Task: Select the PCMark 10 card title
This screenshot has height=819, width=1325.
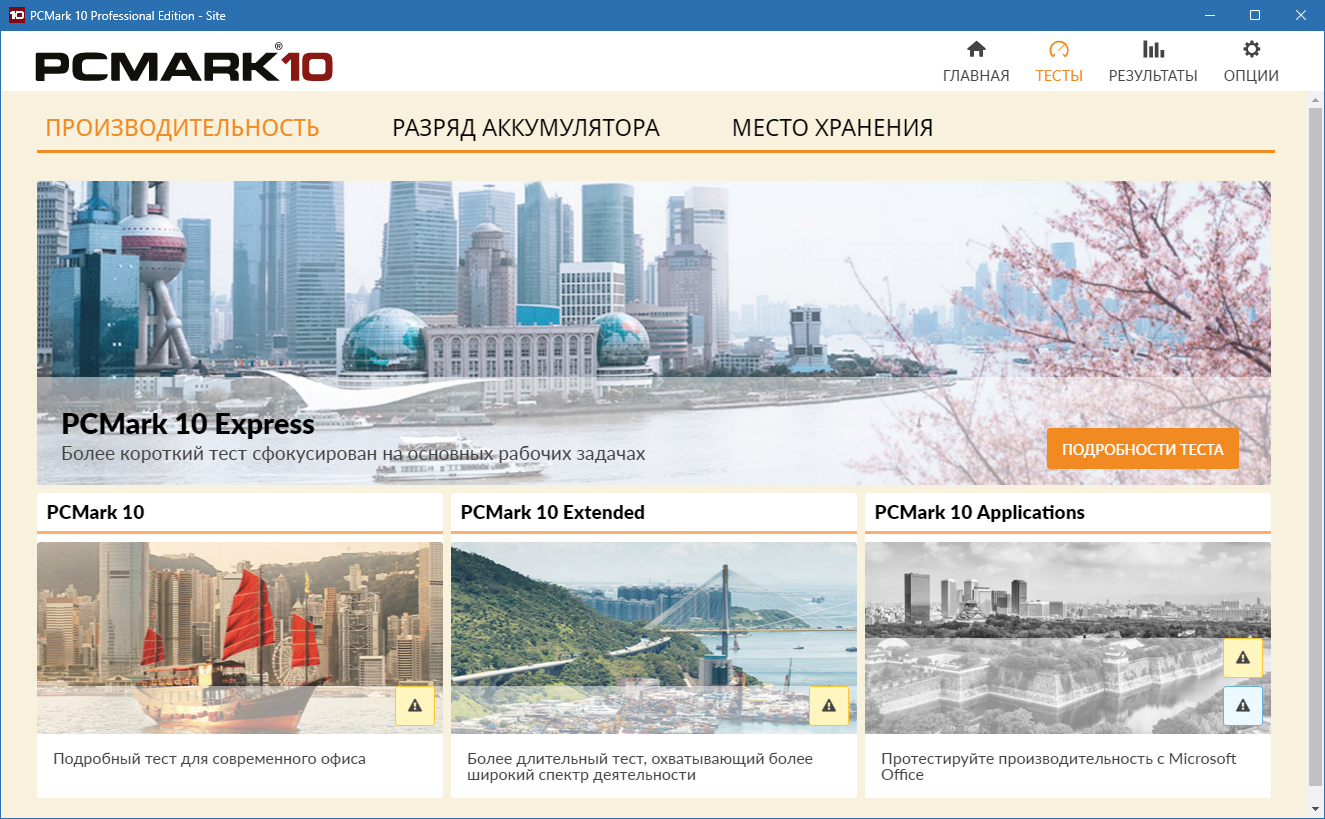Action: pos(96,512)
